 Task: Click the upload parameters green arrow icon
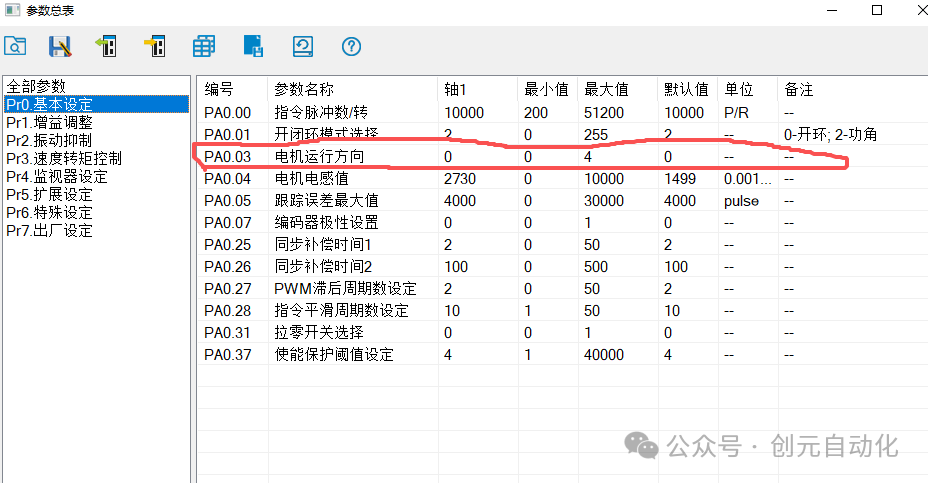tap(106, 46)
